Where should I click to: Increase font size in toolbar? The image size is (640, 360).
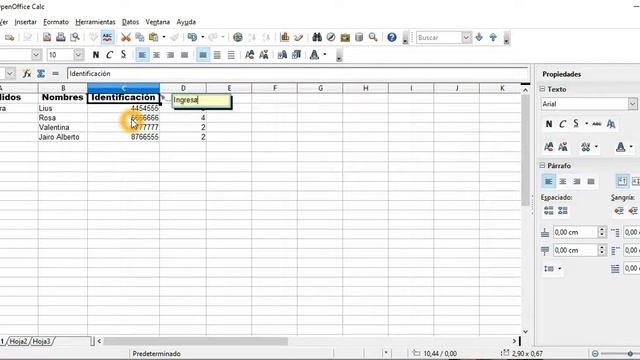pos(250,55)
